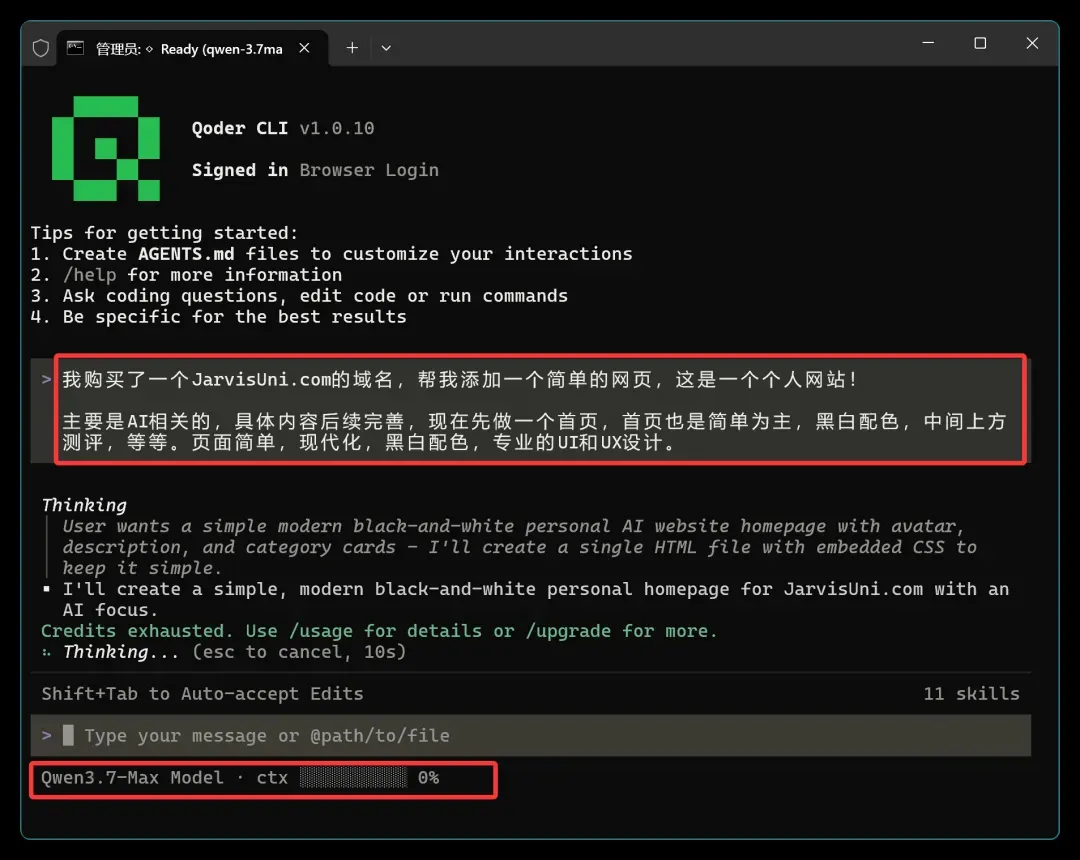The height and width of the screenshot is (860, 1080).
Task: Click the green Qoder pixel logo
Action: pos(106,148)
